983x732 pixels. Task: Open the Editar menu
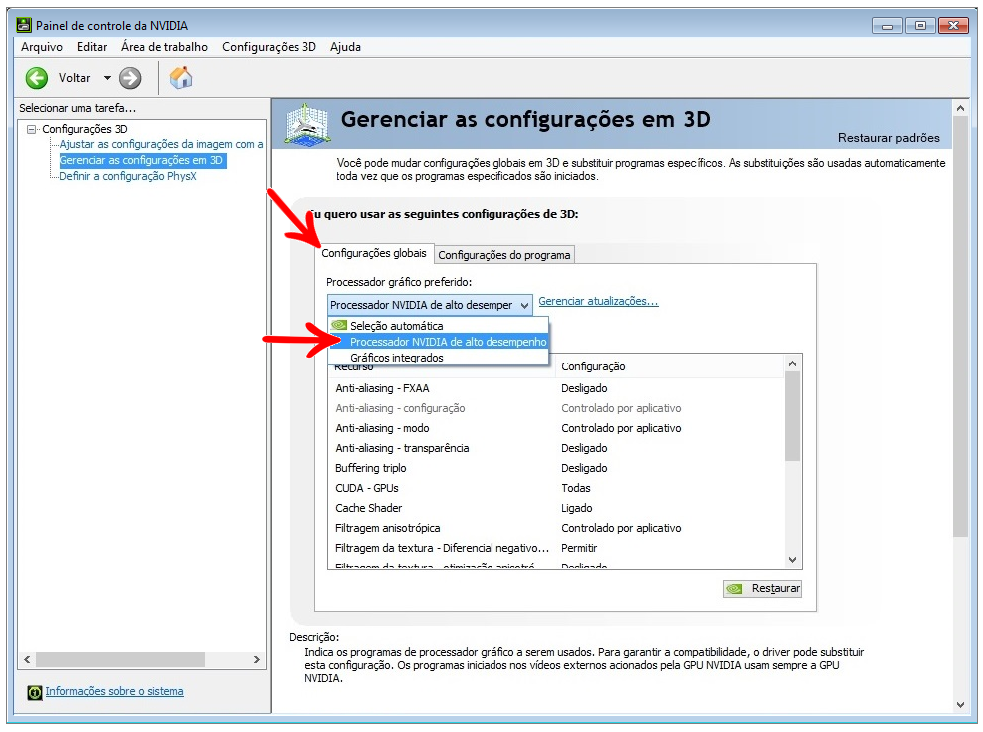pyautogui.click(x=92, y=47)
